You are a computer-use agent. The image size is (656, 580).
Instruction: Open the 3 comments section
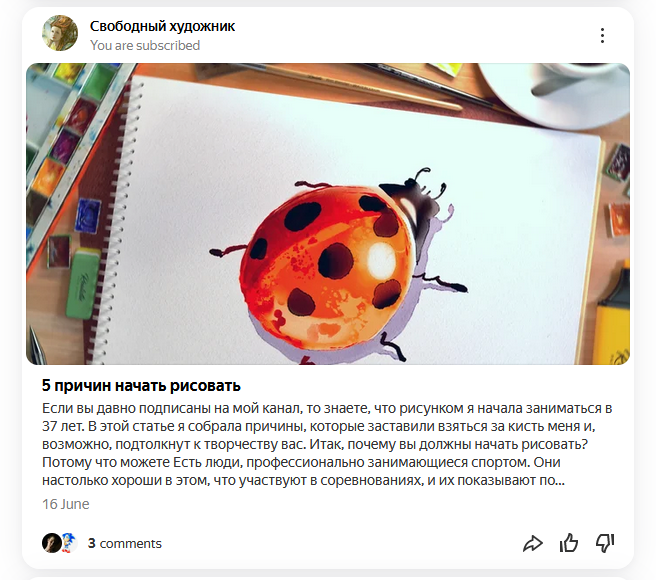[x=125, y=544]
